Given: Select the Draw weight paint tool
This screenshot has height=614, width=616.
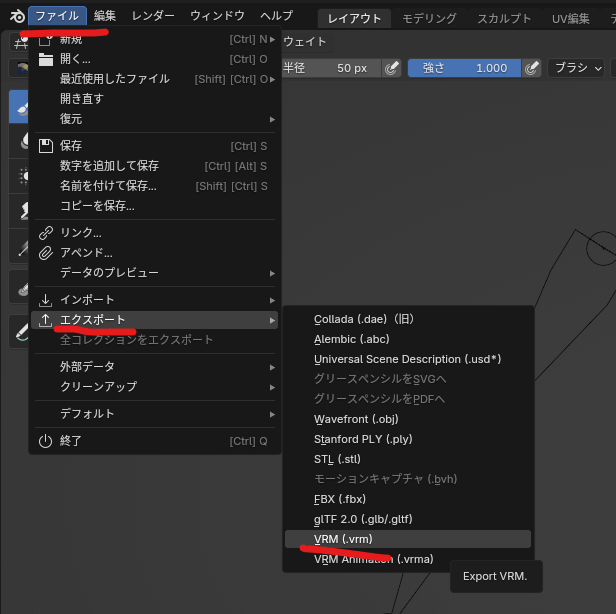Looking at the screenshot, I should click(20, 106).
